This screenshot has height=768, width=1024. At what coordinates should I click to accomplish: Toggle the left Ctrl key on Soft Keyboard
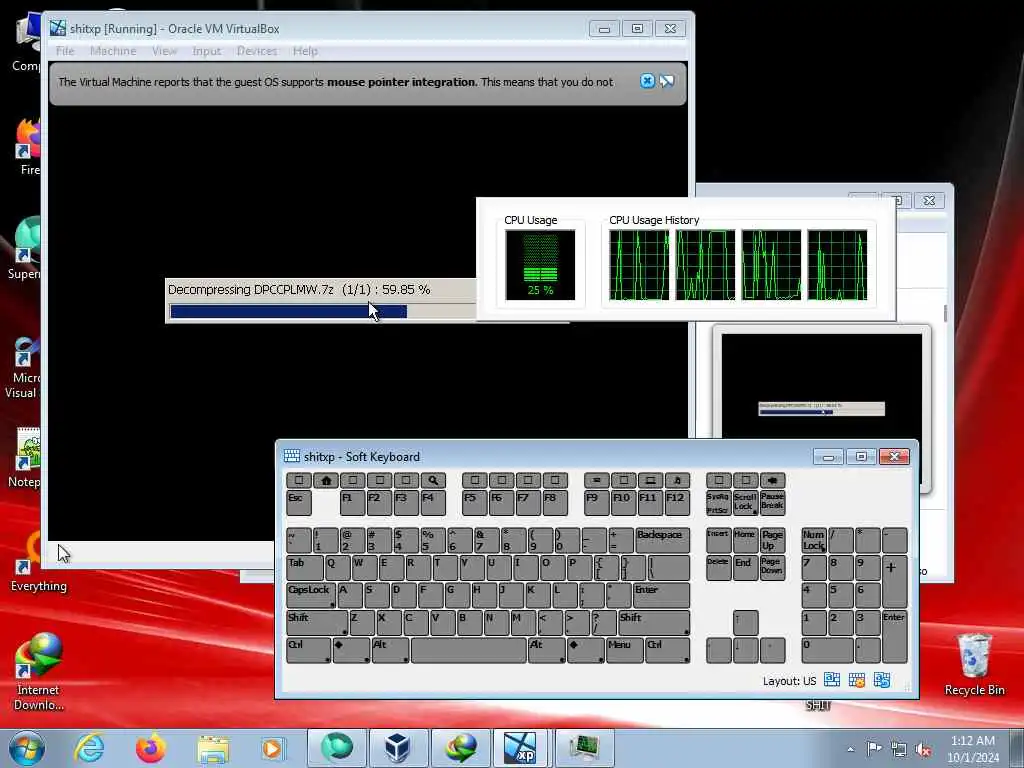309,650
